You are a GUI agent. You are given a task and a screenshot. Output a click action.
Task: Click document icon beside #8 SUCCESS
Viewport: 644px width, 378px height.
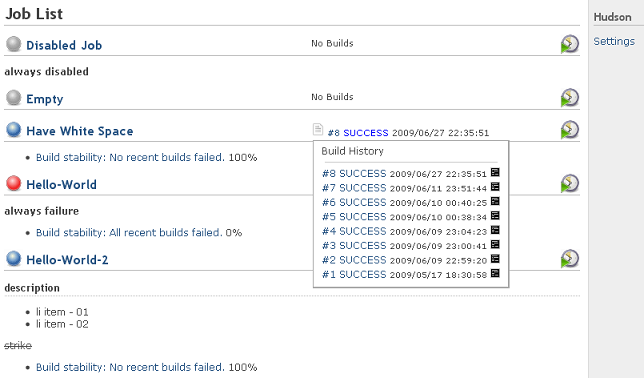(x=317, y=129)
